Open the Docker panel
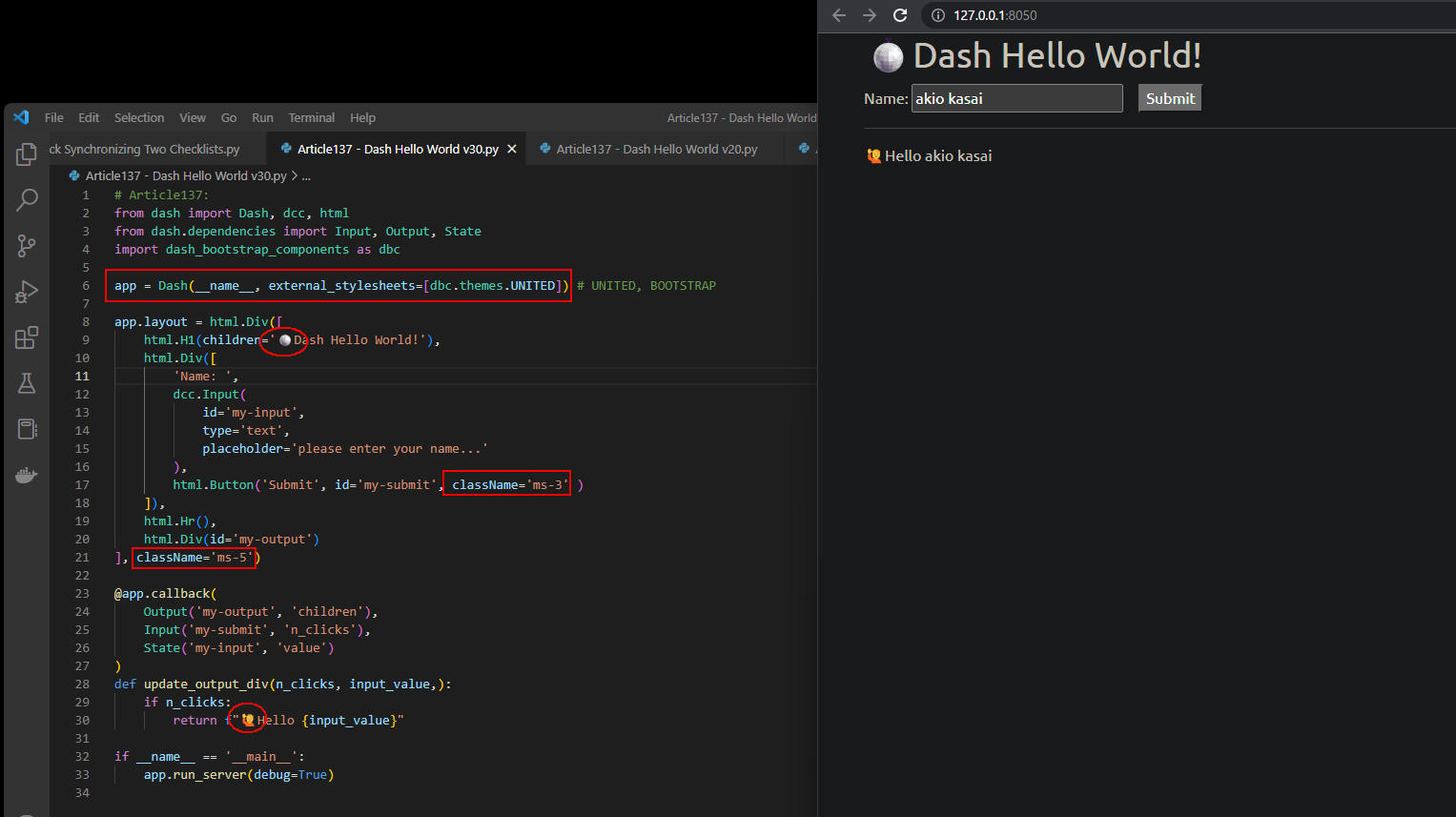 tap(27, 475)
